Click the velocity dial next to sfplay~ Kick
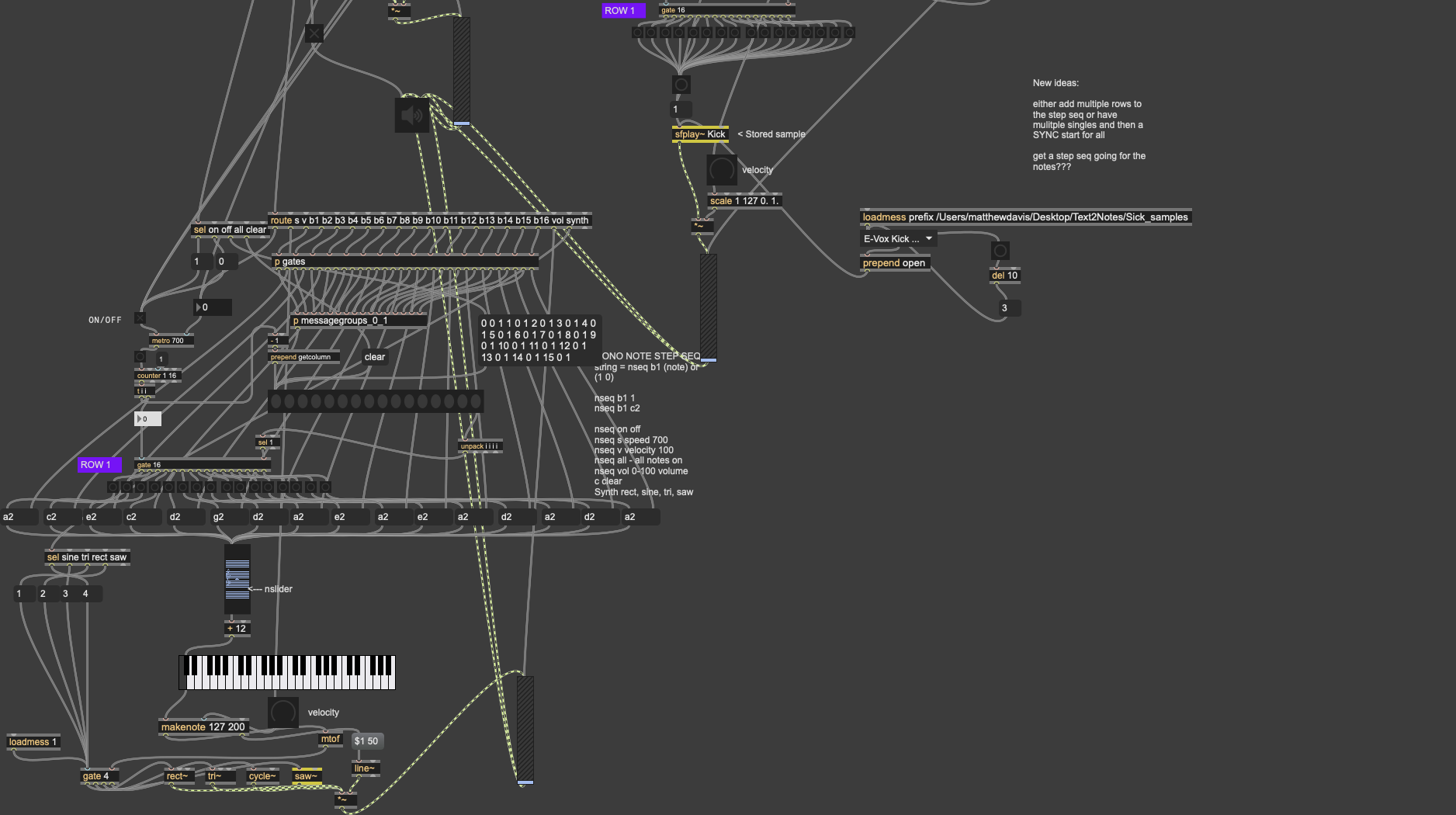This screenshot has width=1456, height=815. coord(722,170)
